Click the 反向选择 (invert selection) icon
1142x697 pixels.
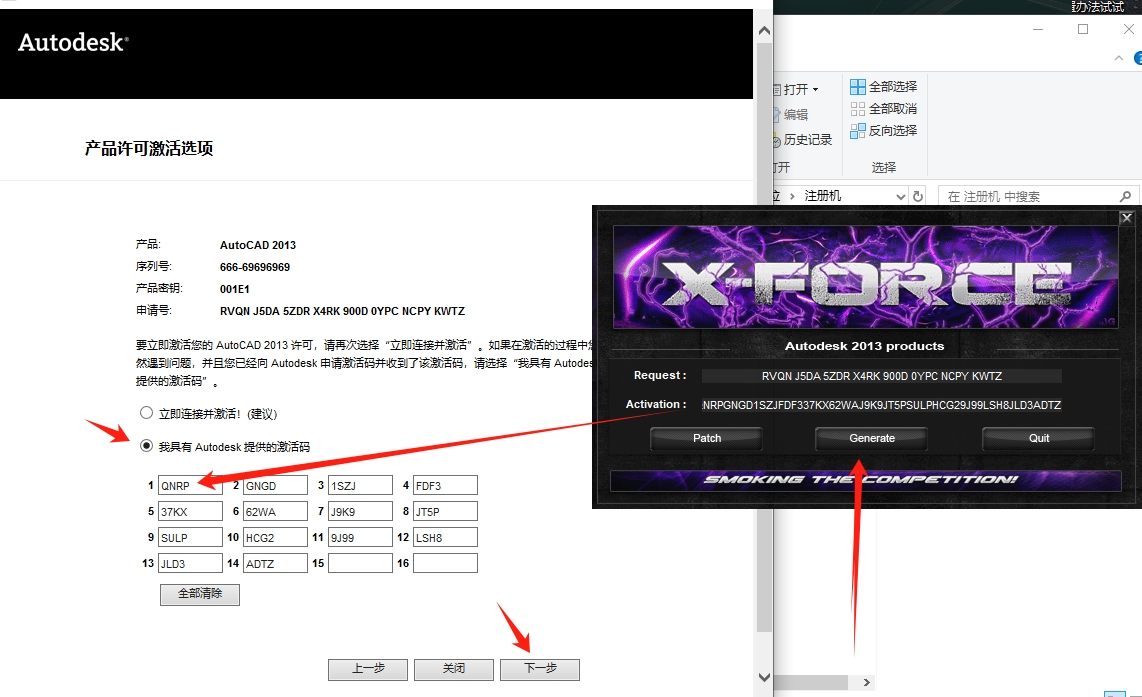tap(858, 131)
